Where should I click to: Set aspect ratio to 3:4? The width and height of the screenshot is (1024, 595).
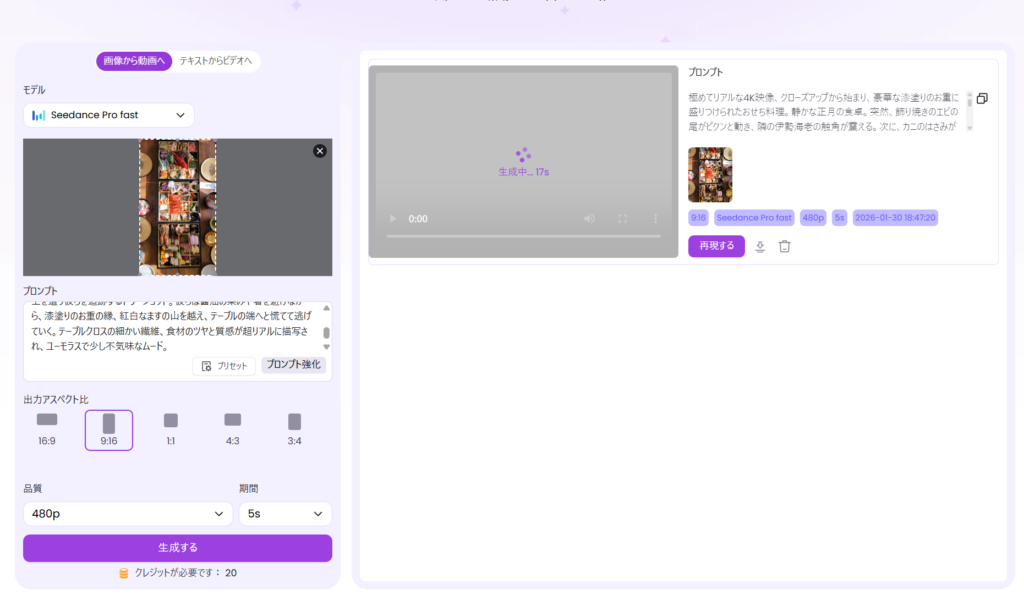tap(294, 429)
